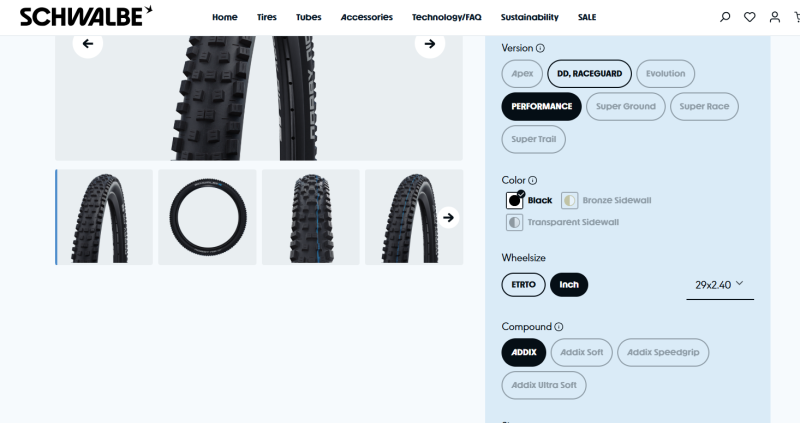800x423 pixels.
Task: Open the search magnifier icon
Action: coord(725,17)
